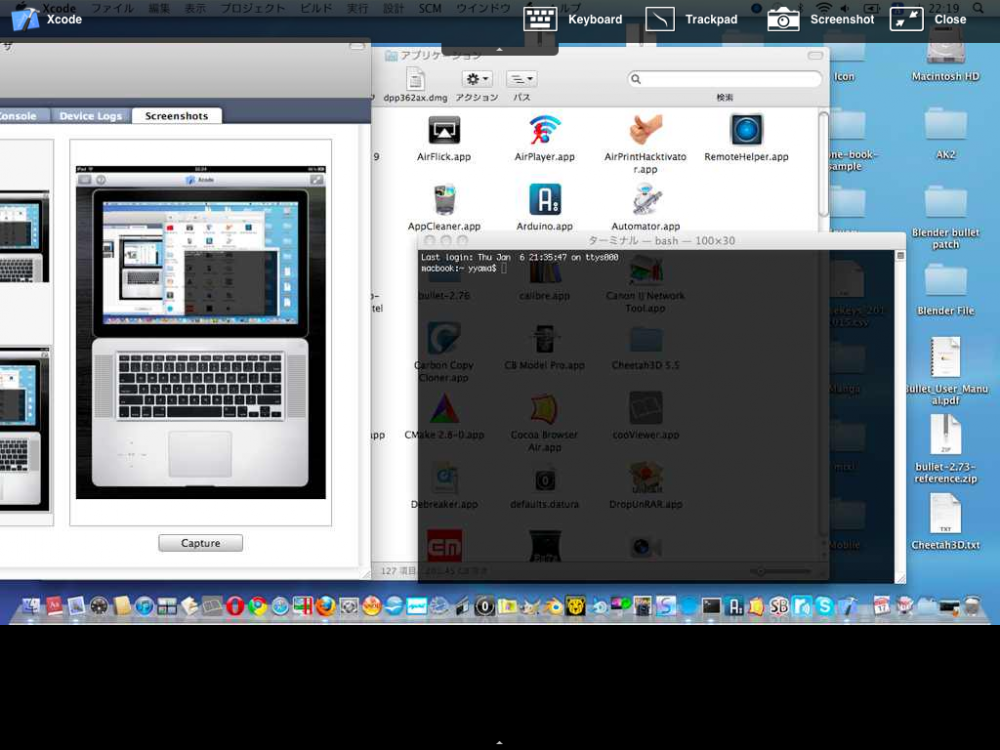Switch to Trackpad mode
1000x750 pixels.
(x=691, y=19)
